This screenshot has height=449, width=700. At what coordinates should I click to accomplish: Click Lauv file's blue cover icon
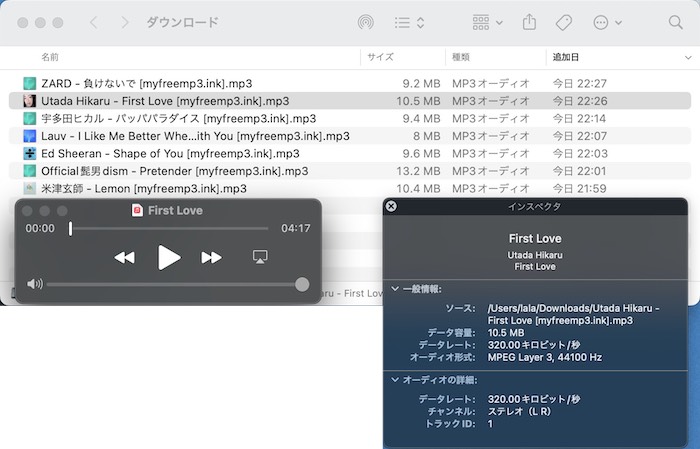(29, 136)
